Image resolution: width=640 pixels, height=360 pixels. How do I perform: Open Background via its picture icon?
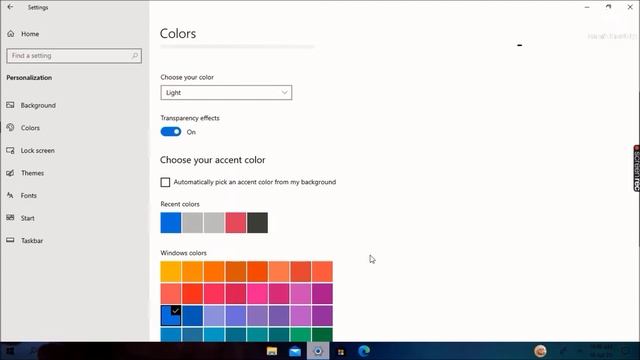[x=10, y=105]
